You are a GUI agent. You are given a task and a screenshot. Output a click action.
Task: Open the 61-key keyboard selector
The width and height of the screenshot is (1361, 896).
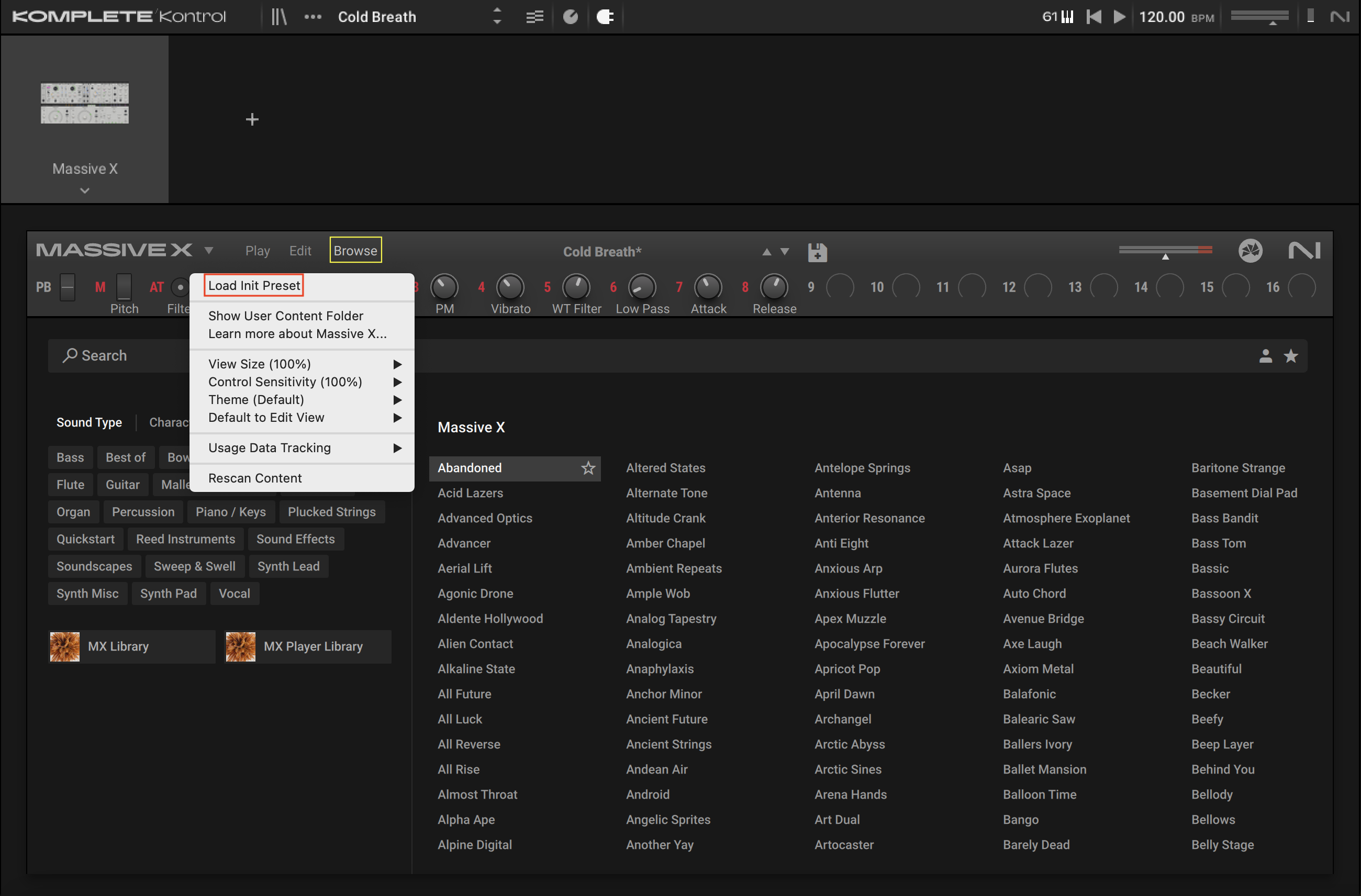tap(1058, 17)
